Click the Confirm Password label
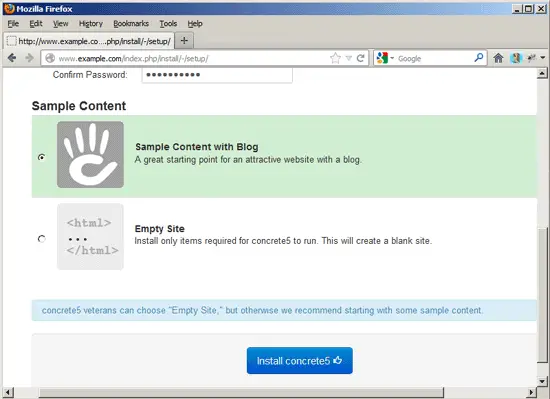Image resolution: width=550 pixels, height=399 pixels. point(90,75)
